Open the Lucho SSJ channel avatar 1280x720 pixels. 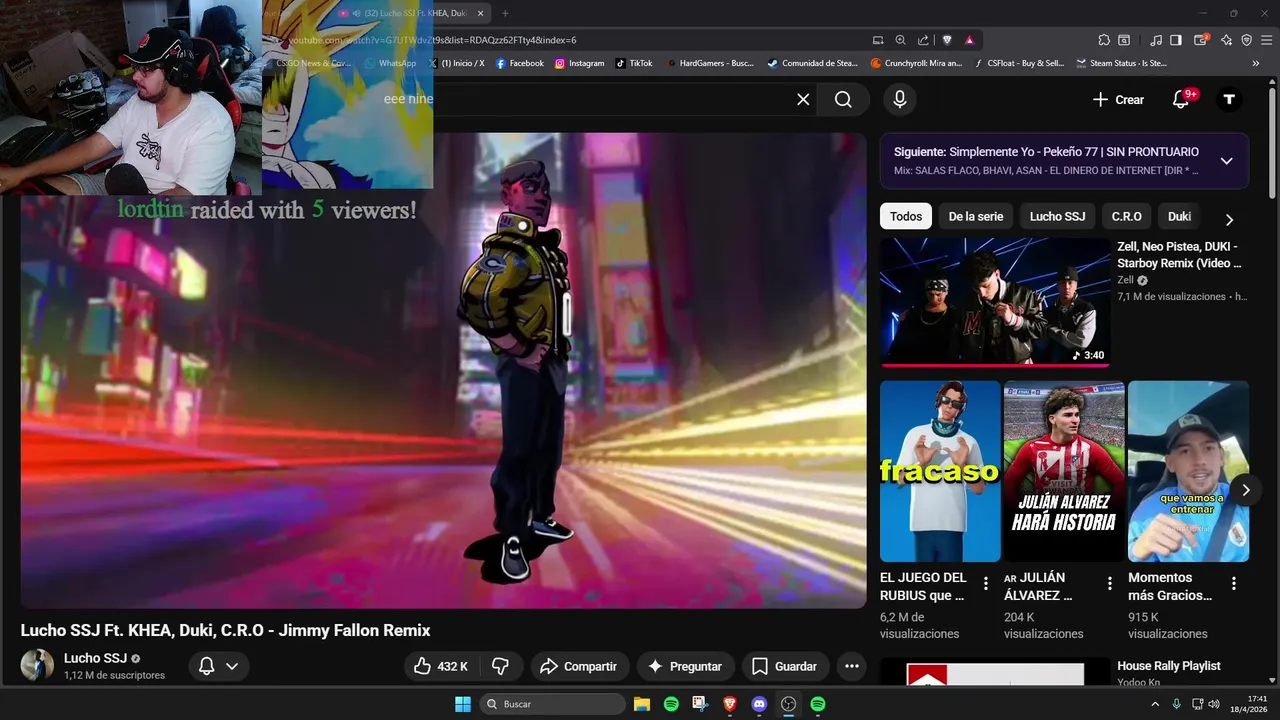37,665
